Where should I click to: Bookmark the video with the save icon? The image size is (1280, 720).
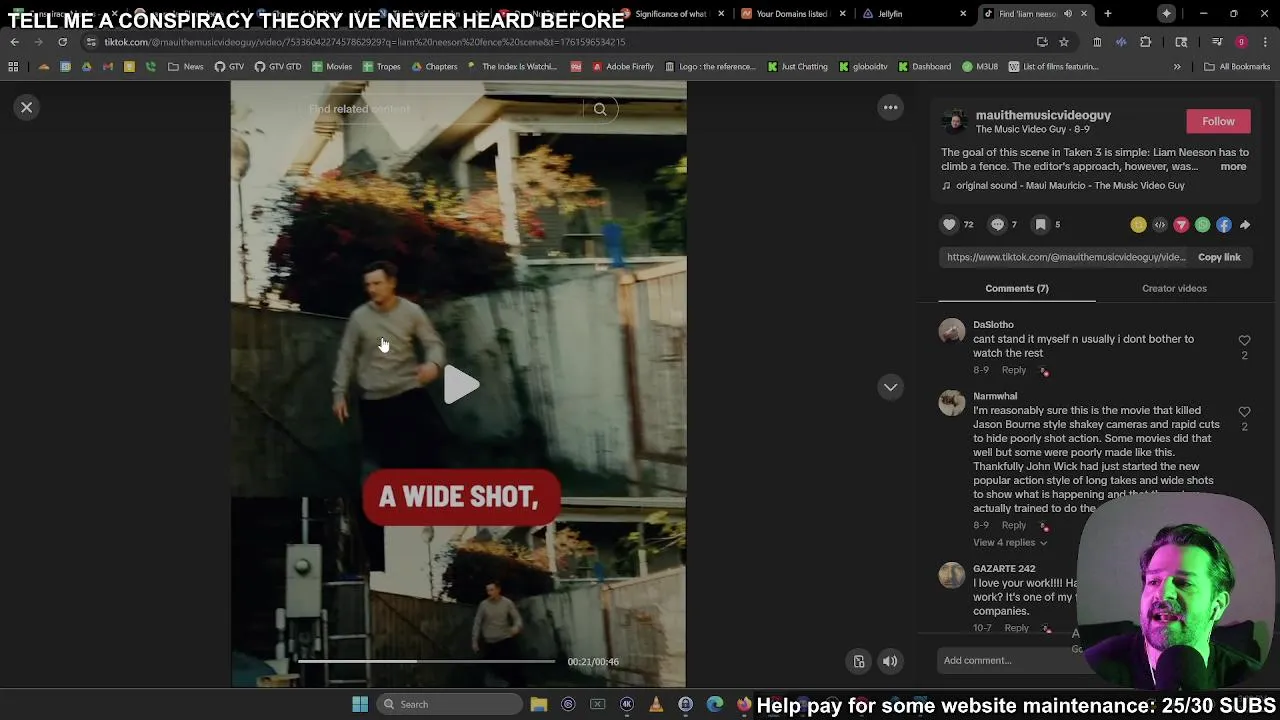[1040, 225]
